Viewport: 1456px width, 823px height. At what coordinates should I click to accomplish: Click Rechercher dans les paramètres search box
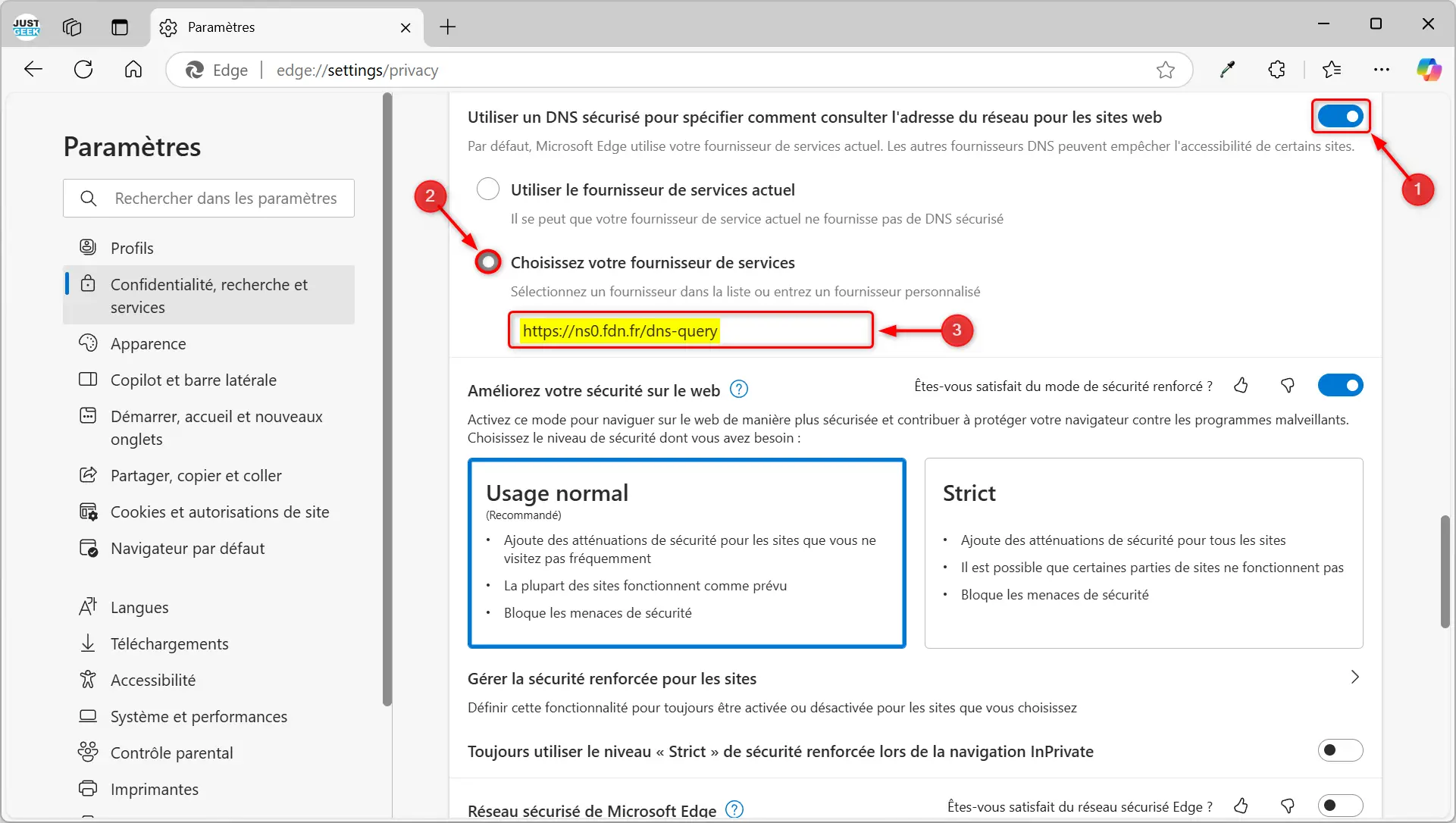click(x=208, y=199)
